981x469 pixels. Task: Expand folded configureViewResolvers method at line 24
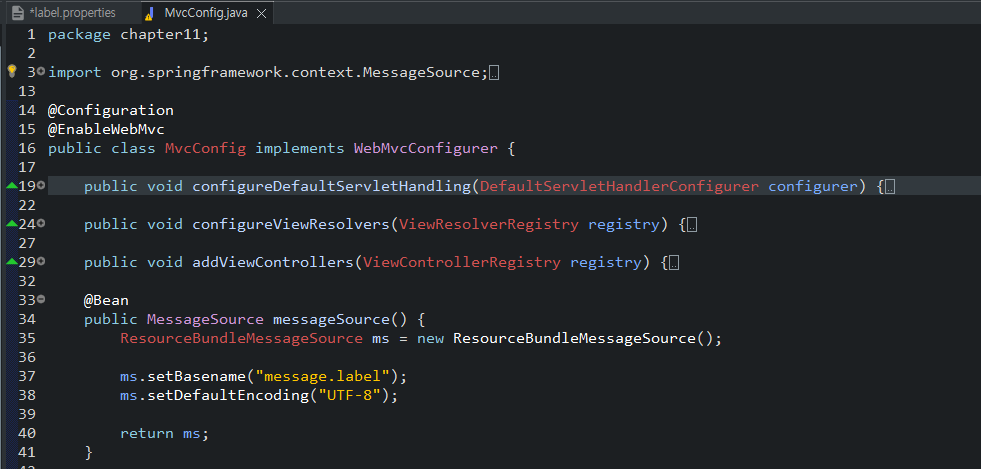(x=41, y=223)
